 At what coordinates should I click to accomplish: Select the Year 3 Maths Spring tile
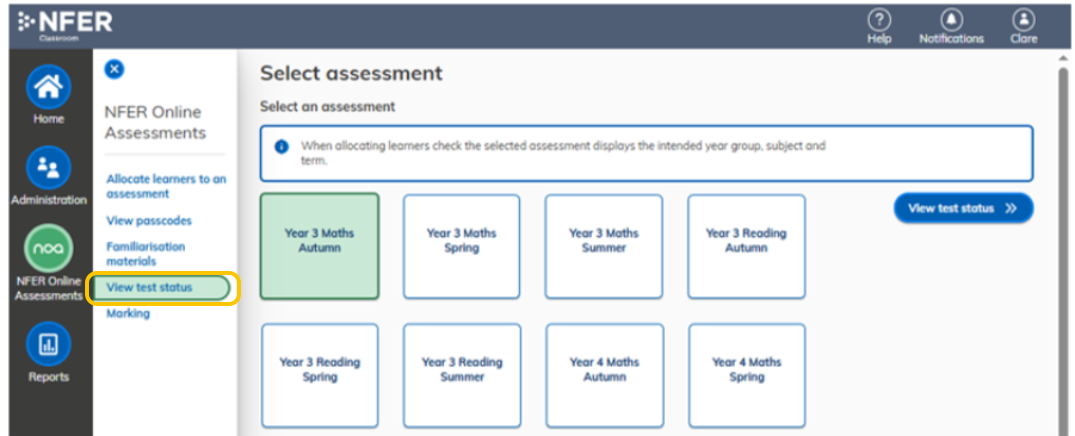coord(461,246)
